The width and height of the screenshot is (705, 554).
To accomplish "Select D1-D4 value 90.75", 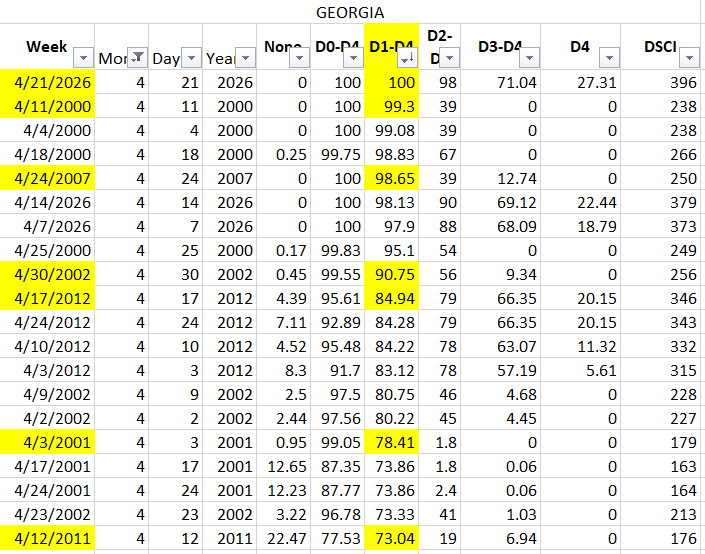I will tap(392, 274).
